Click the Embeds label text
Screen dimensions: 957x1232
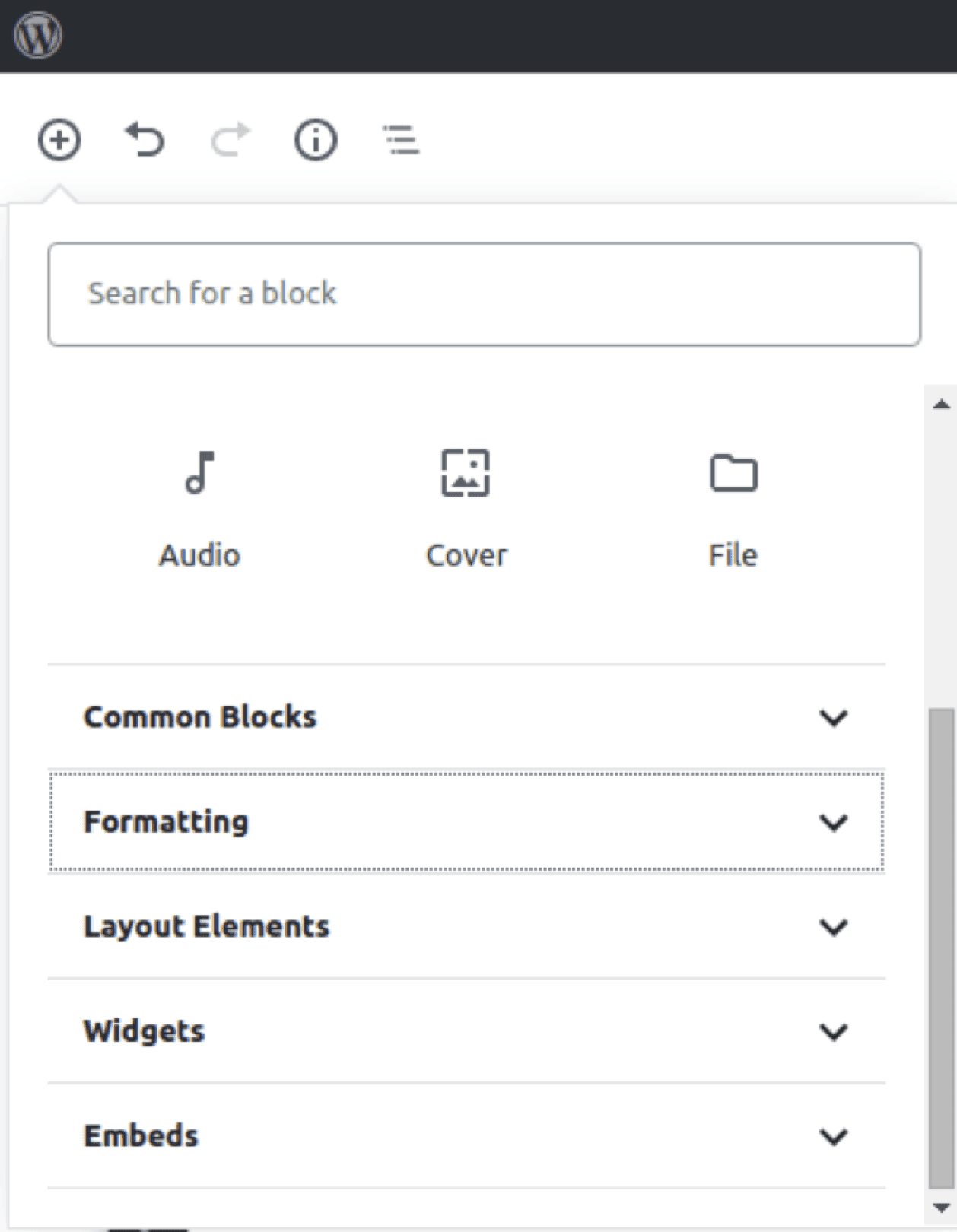coord(141,1136)
